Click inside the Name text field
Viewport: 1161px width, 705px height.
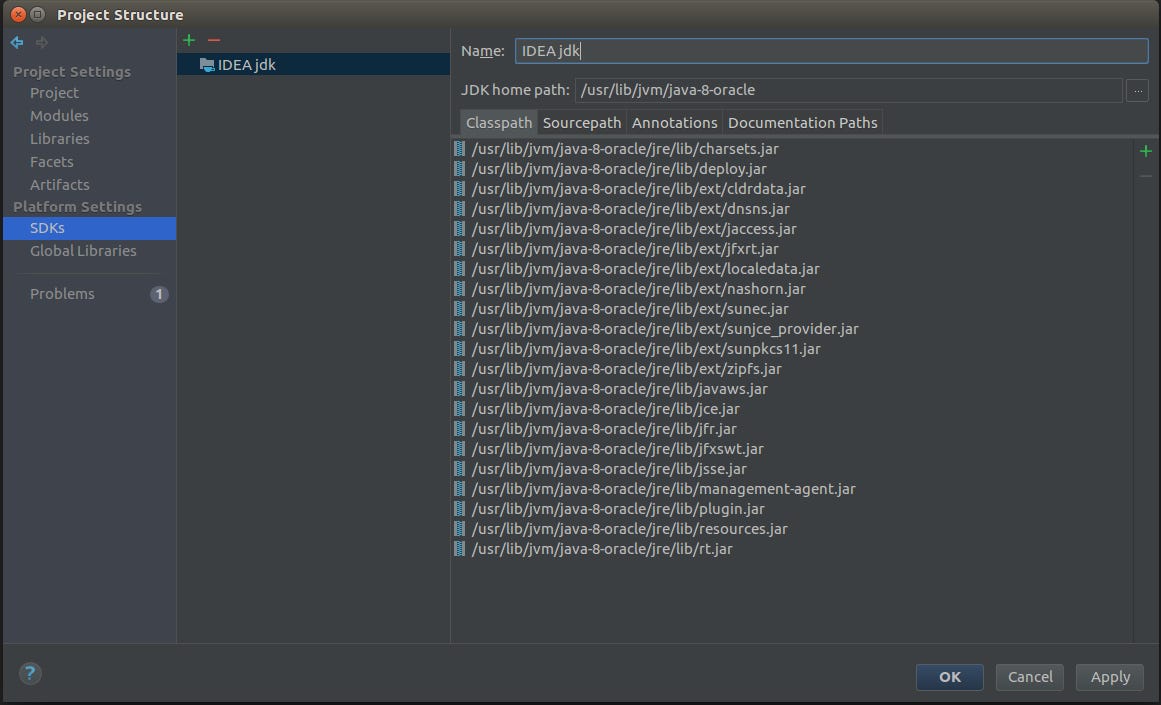click(x=700, y=50)
